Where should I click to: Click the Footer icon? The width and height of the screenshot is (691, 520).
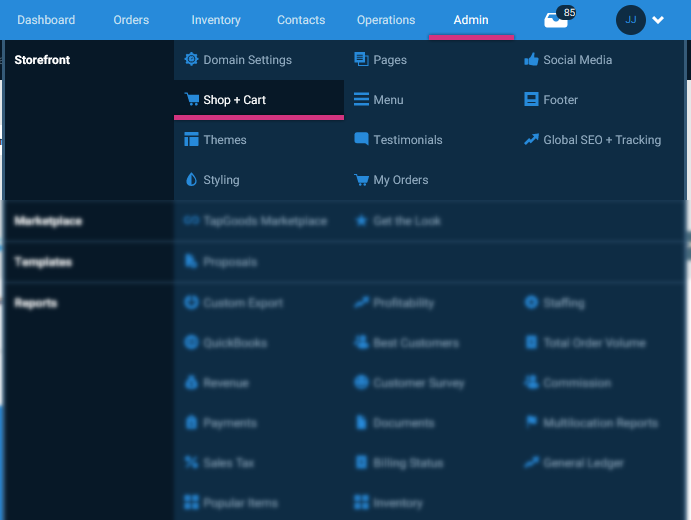pos(531,99)
